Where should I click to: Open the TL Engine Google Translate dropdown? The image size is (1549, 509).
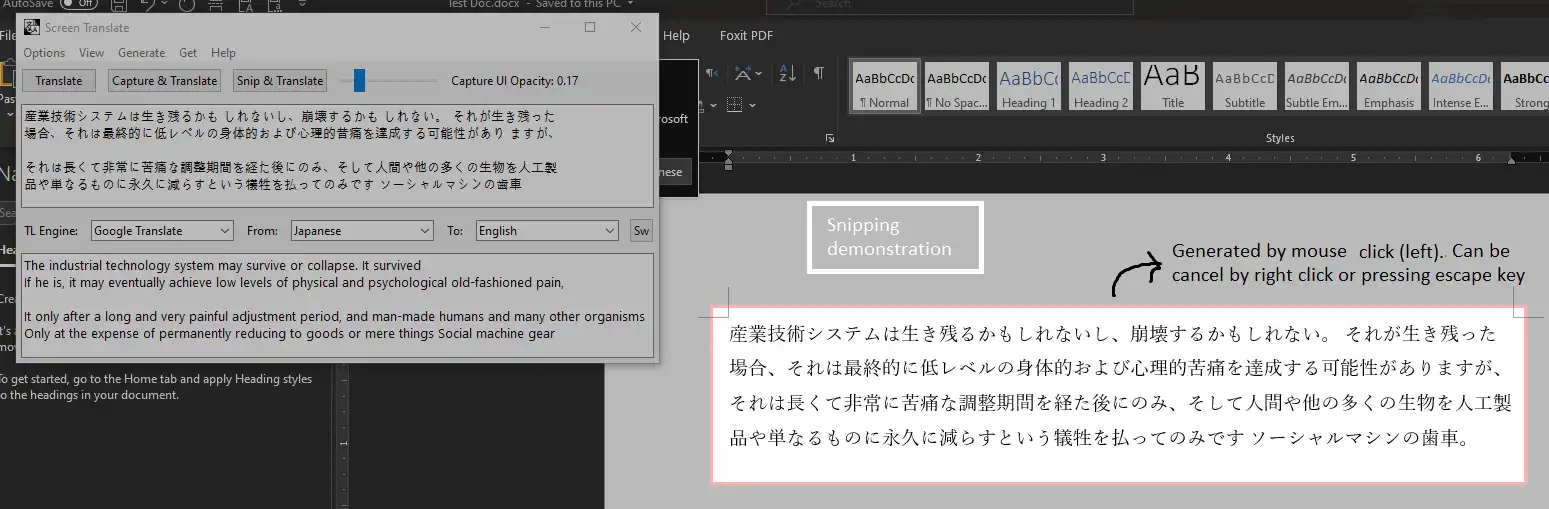(162, 231)
